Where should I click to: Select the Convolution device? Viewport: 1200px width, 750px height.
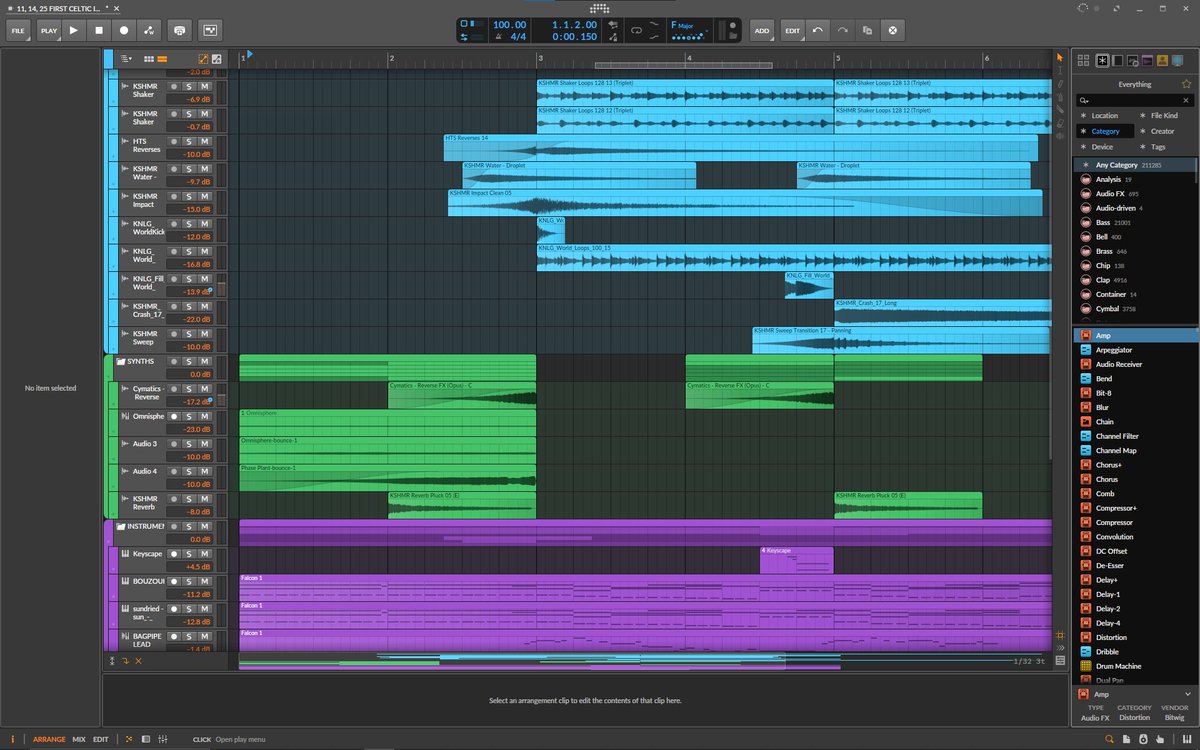coord(1136,537)
